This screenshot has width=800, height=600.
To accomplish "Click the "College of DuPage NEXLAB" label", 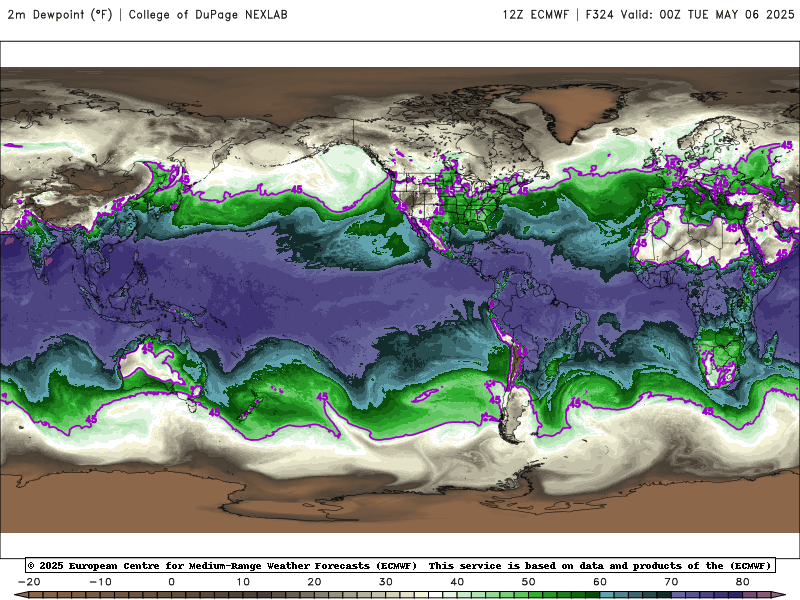I will pos(208,14).
